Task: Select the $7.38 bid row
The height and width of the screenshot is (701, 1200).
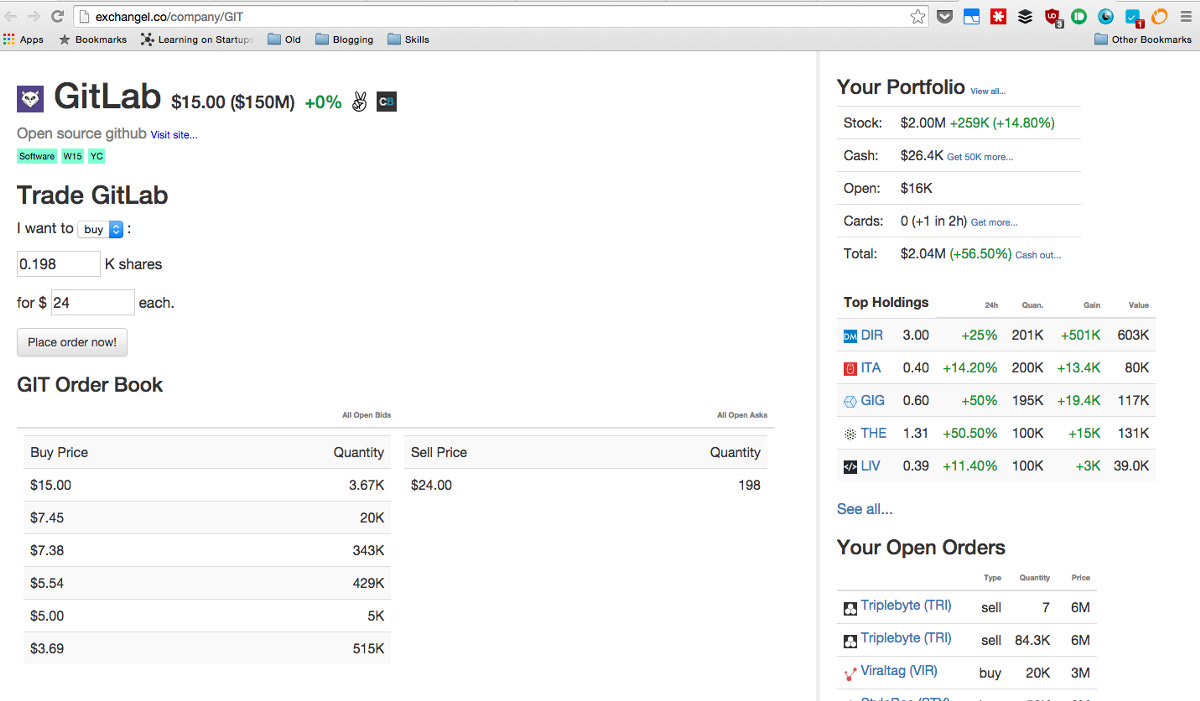Action: [207, 550]
